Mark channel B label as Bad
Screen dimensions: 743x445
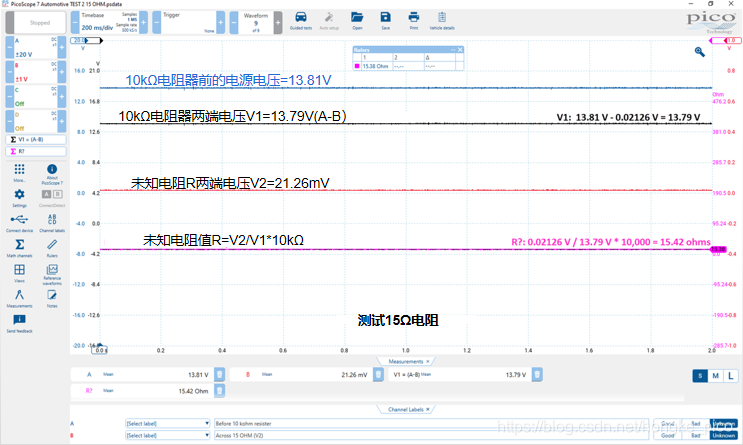(x=696, y=435)
